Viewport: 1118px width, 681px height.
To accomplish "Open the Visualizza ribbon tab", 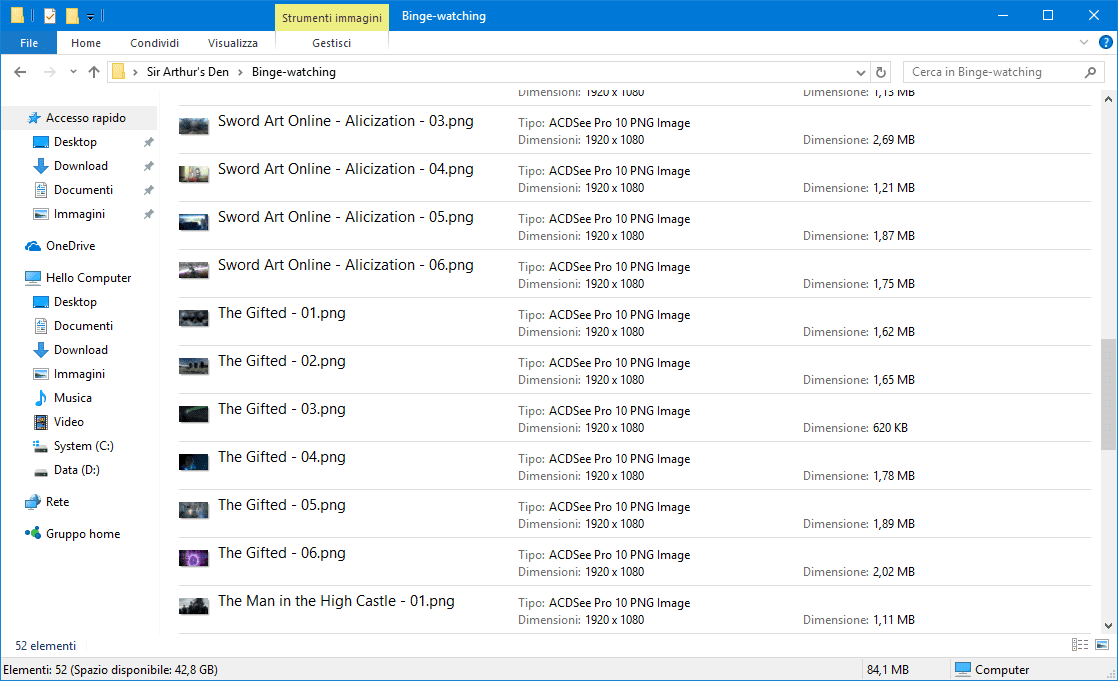I will (x=232, y=43).
